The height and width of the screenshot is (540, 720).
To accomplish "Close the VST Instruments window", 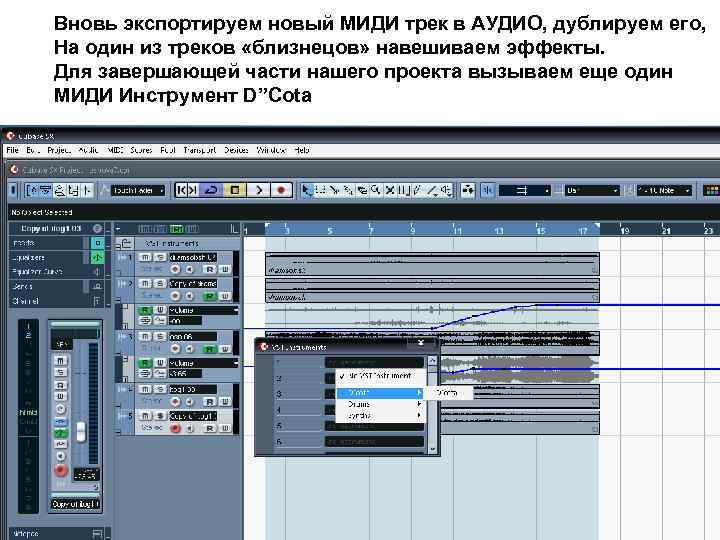I will tap(421, 343).
